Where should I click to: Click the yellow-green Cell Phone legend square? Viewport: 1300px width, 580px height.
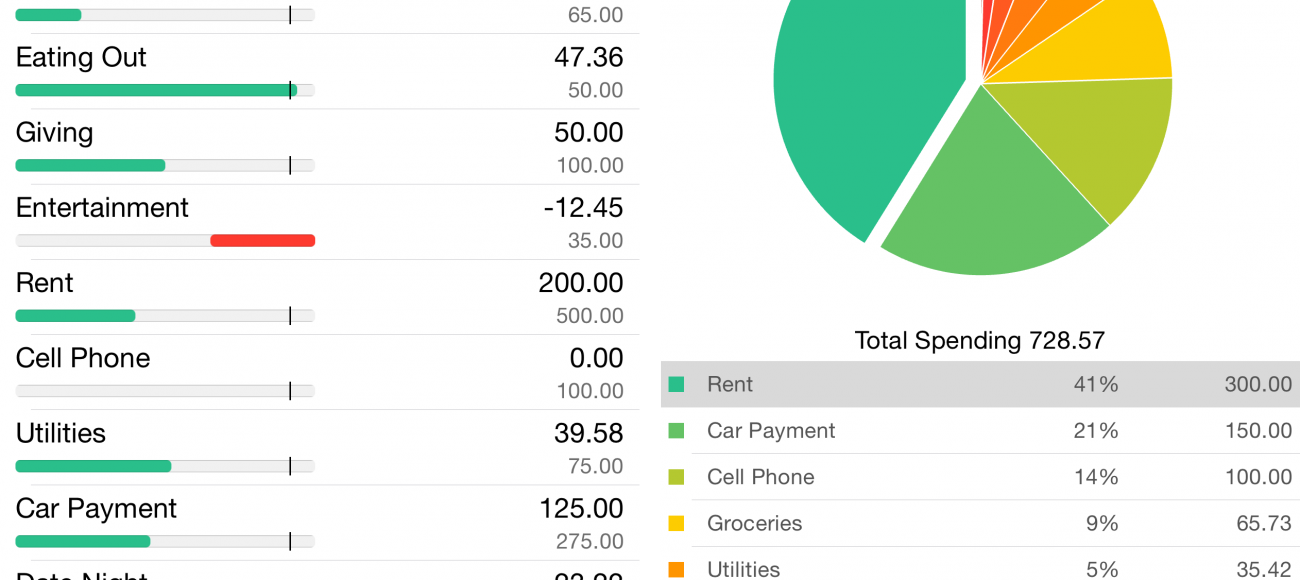(x=676, y=477)
